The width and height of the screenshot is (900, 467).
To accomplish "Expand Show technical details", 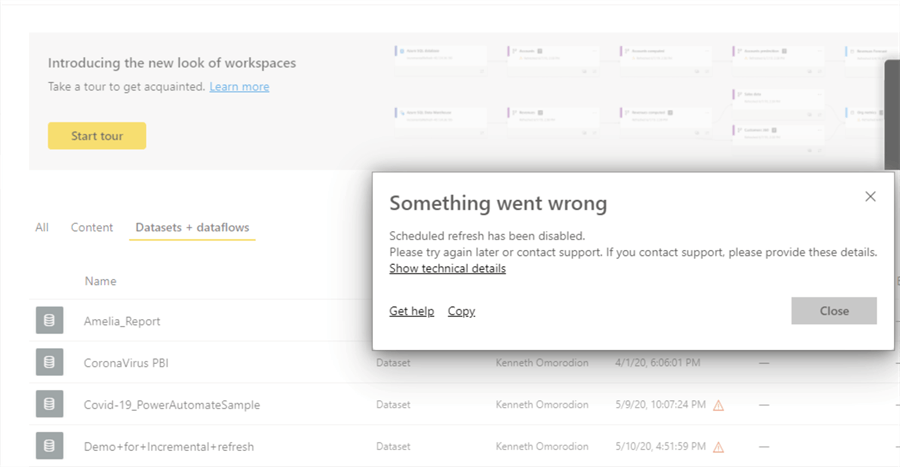I will (x=447, y=269).
